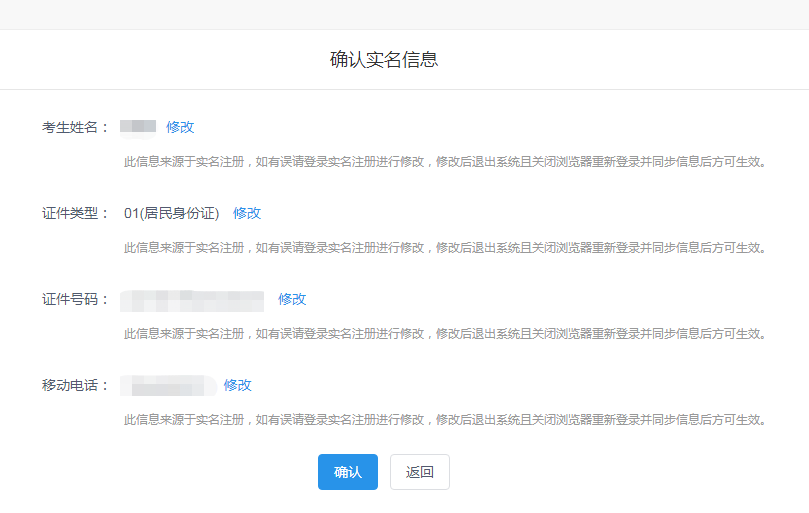Viewport: 809px width, 513px height.
Task: Click 修改 link beside 考生姓名
Action: 180,127
